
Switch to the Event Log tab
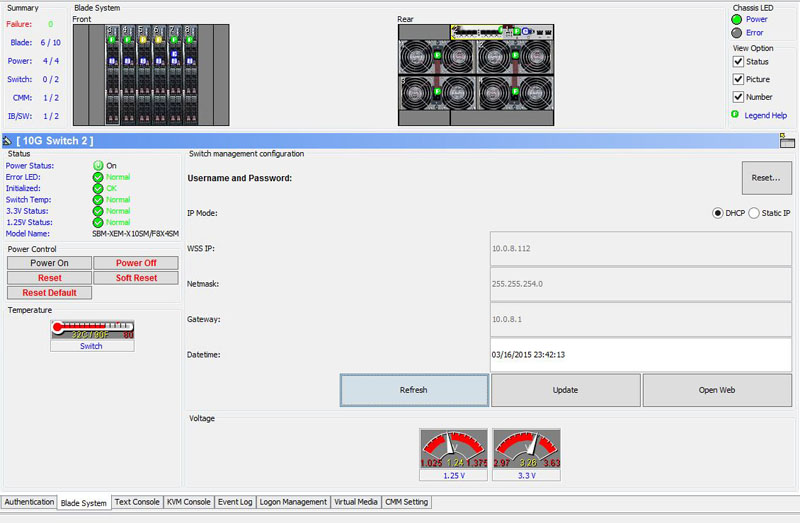pyautogui.click(x=234, y=502)
